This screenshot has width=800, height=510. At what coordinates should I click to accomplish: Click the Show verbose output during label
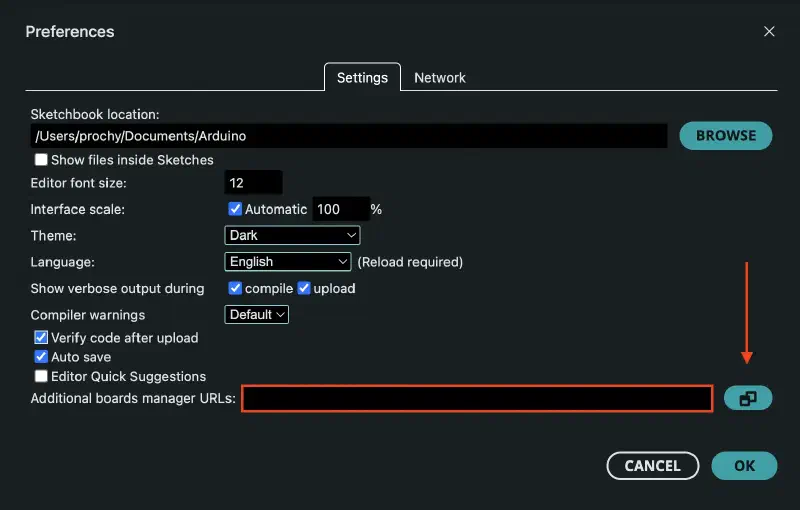(117, 289)
